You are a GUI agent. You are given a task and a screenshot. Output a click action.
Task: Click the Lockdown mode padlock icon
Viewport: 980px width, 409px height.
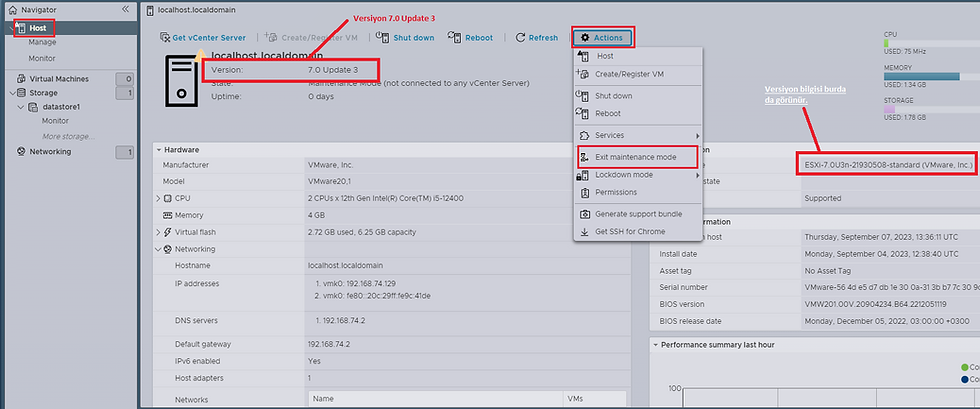pos(582,175)
